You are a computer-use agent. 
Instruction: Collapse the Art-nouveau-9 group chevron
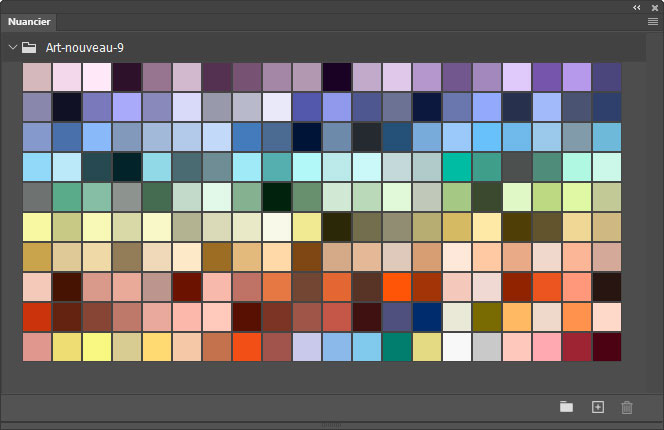[x=12, y=47]
